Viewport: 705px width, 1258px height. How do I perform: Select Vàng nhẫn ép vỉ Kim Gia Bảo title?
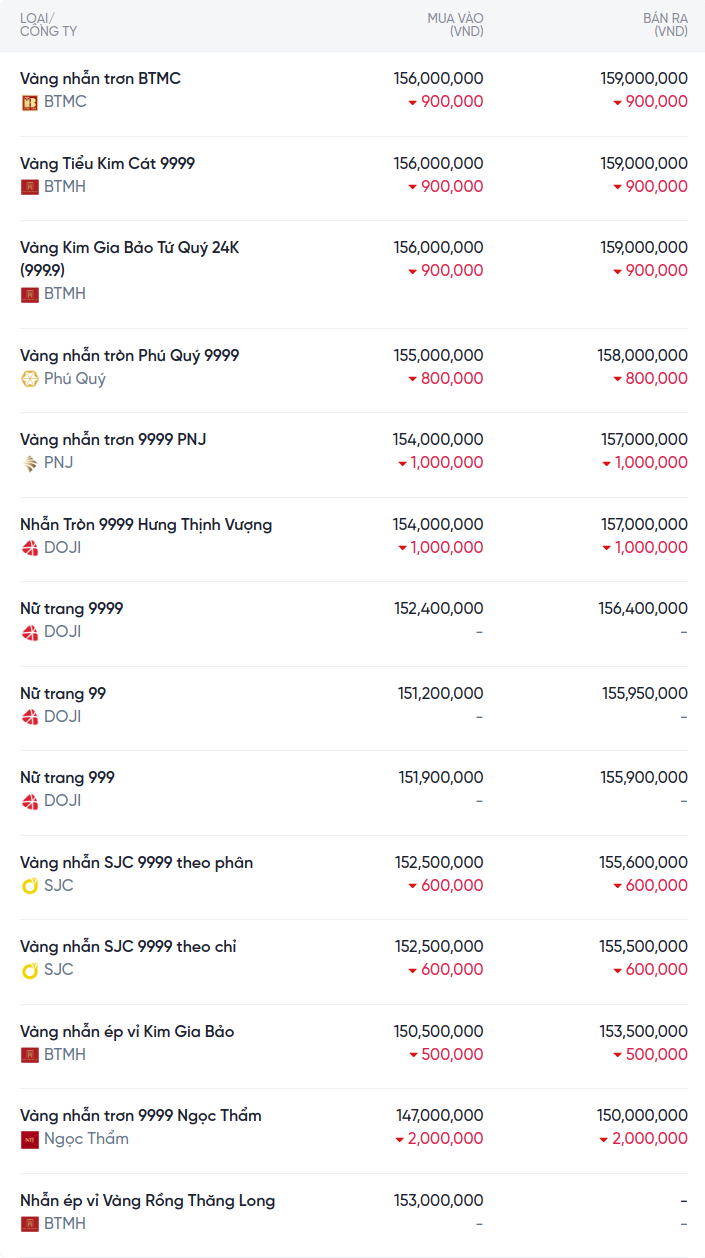click(127, 1032)
